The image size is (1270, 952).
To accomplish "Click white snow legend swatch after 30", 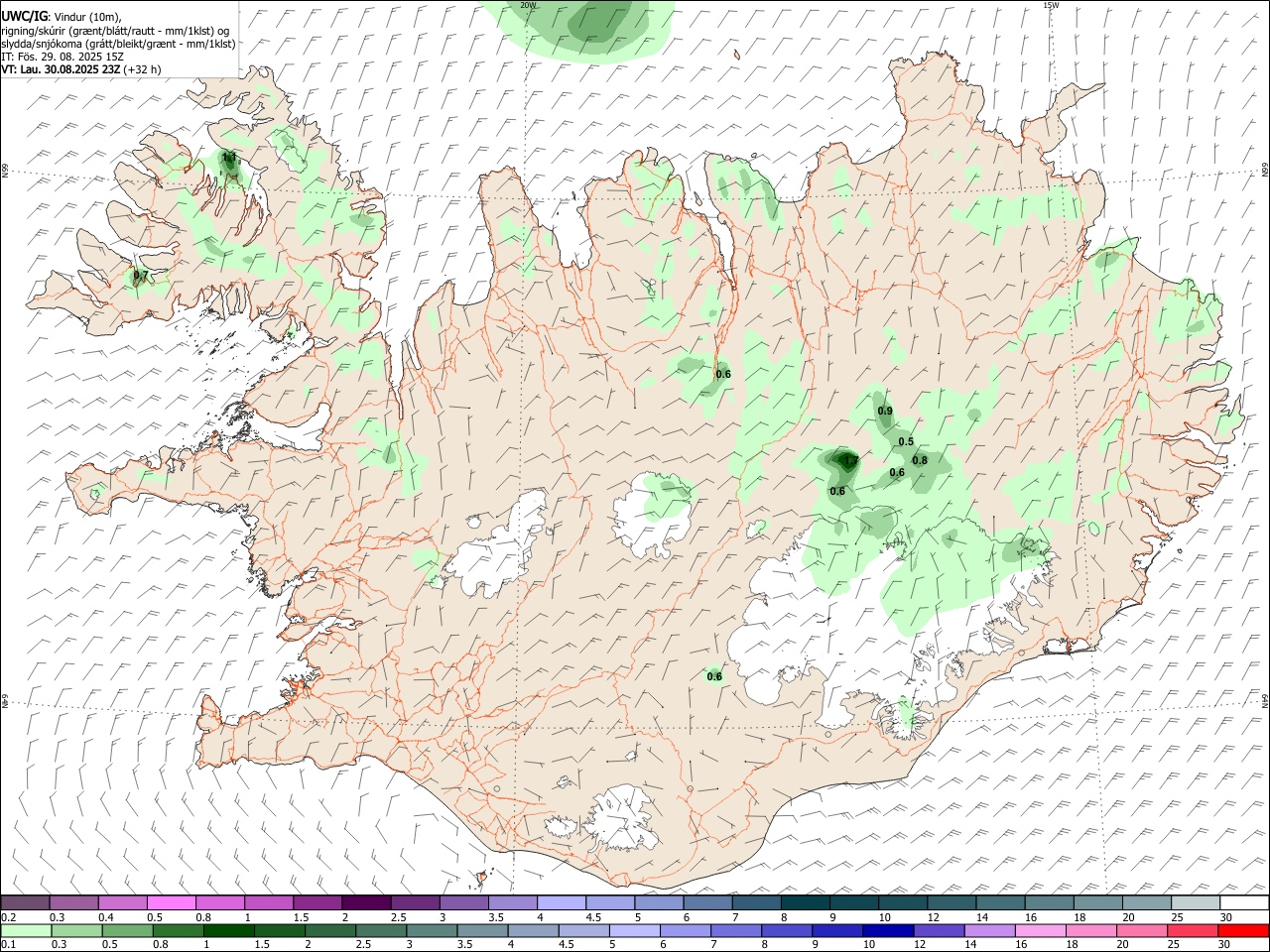I will [x=1244, y=903].
